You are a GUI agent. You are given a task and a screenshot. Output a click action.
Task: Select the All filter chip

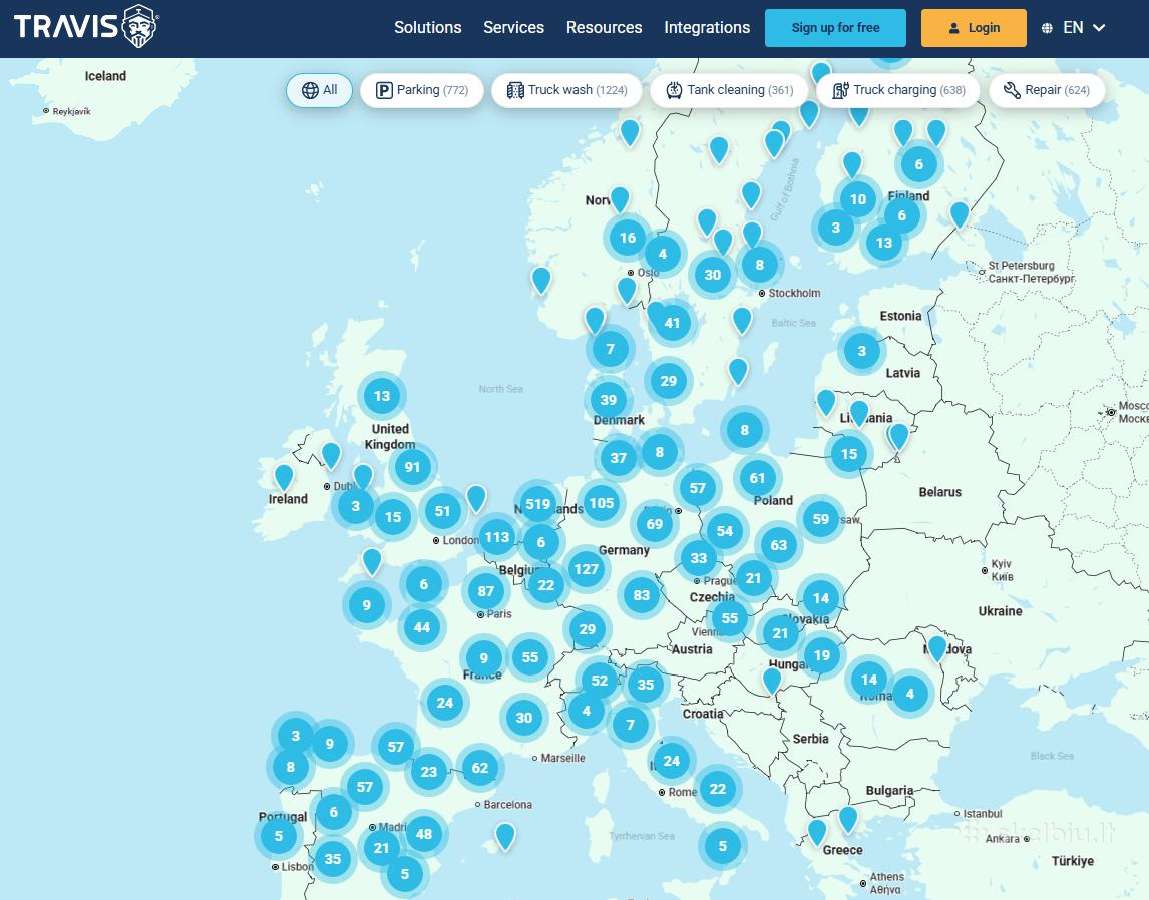[x=319, y=90]
